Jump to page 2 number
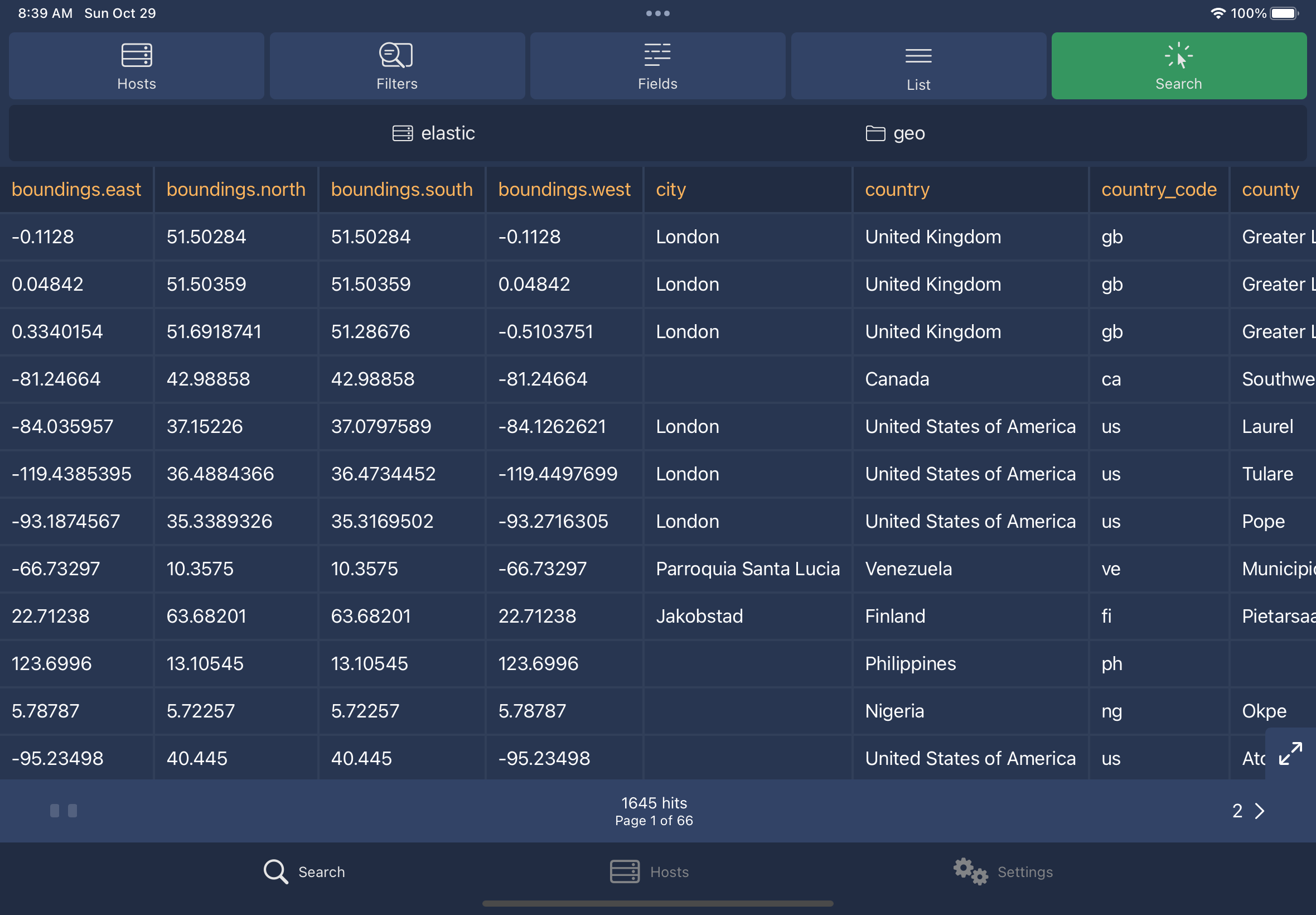1316x915 pixels. tap(1237, 811)
